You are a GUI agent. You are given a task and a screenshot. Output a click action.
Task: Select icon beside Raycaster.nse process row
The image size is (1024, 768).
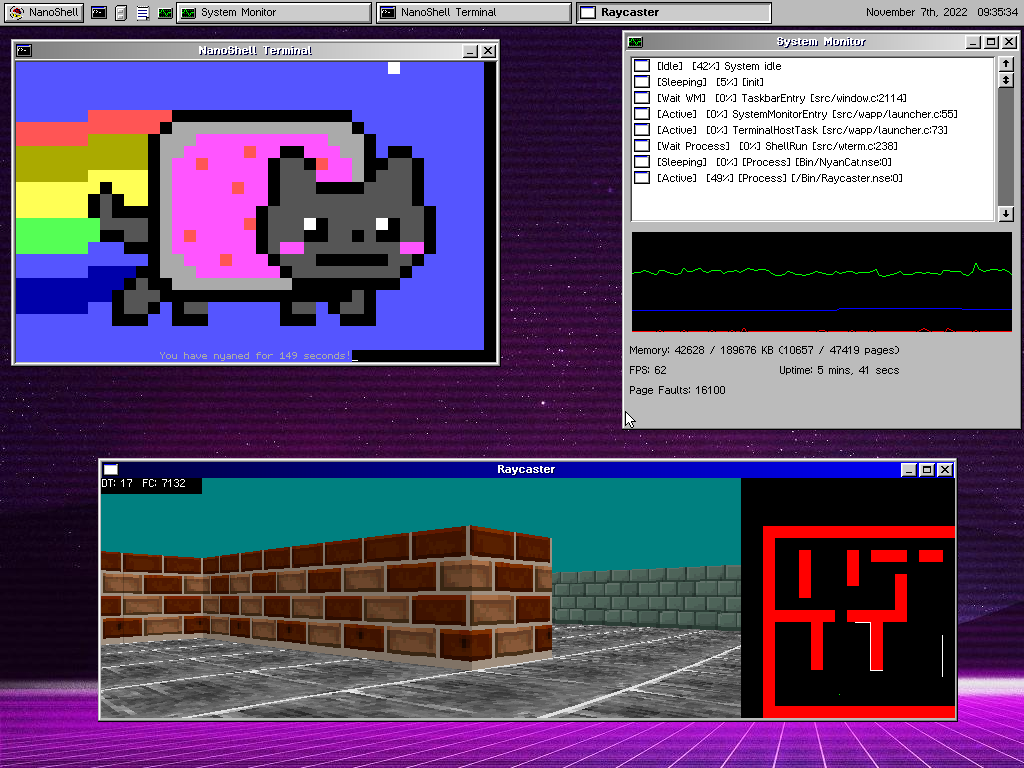pos(642,178)
